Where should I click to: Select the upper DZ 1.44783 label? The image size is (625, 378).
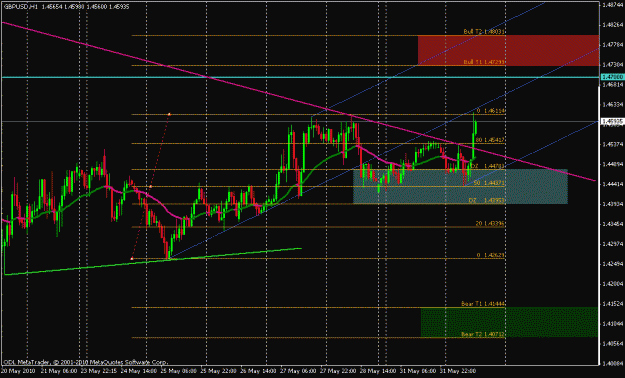click(x=488, y=166)
